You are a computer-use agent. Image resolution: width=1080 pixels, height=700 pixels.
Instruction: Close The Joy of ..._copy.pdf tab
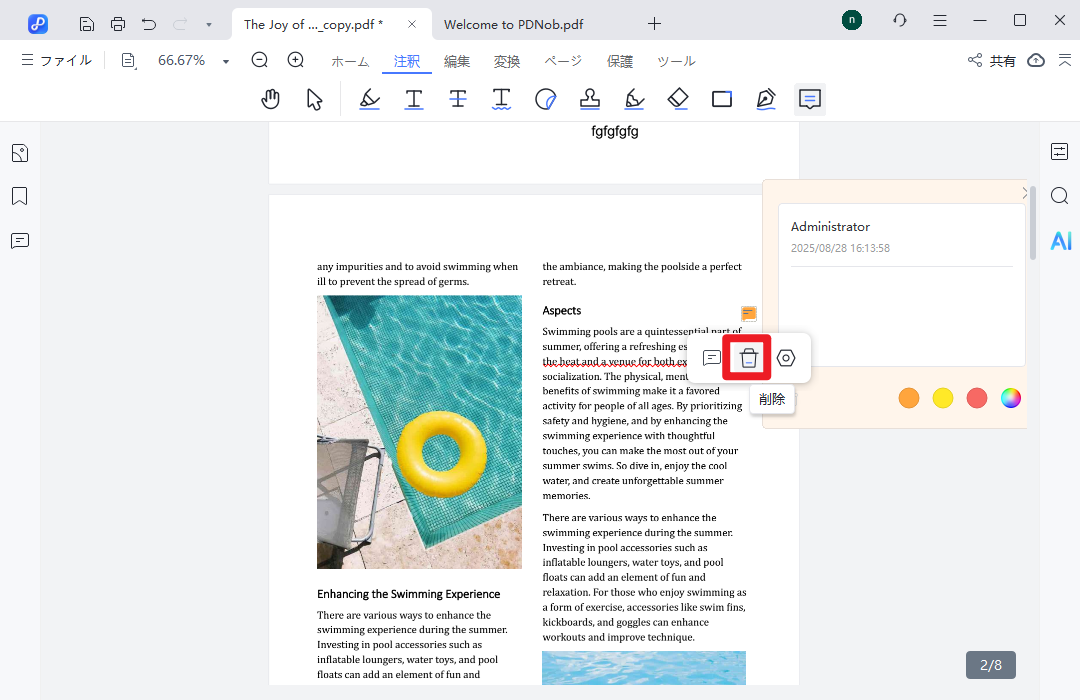tap(412, 24)
